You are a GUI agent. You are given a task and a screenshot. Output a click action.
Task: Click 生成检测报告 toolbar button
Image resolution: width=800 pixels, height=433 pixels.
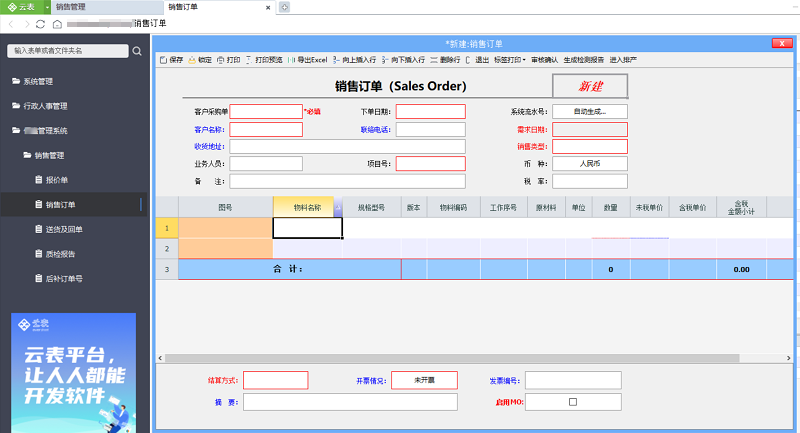point(584,60)
